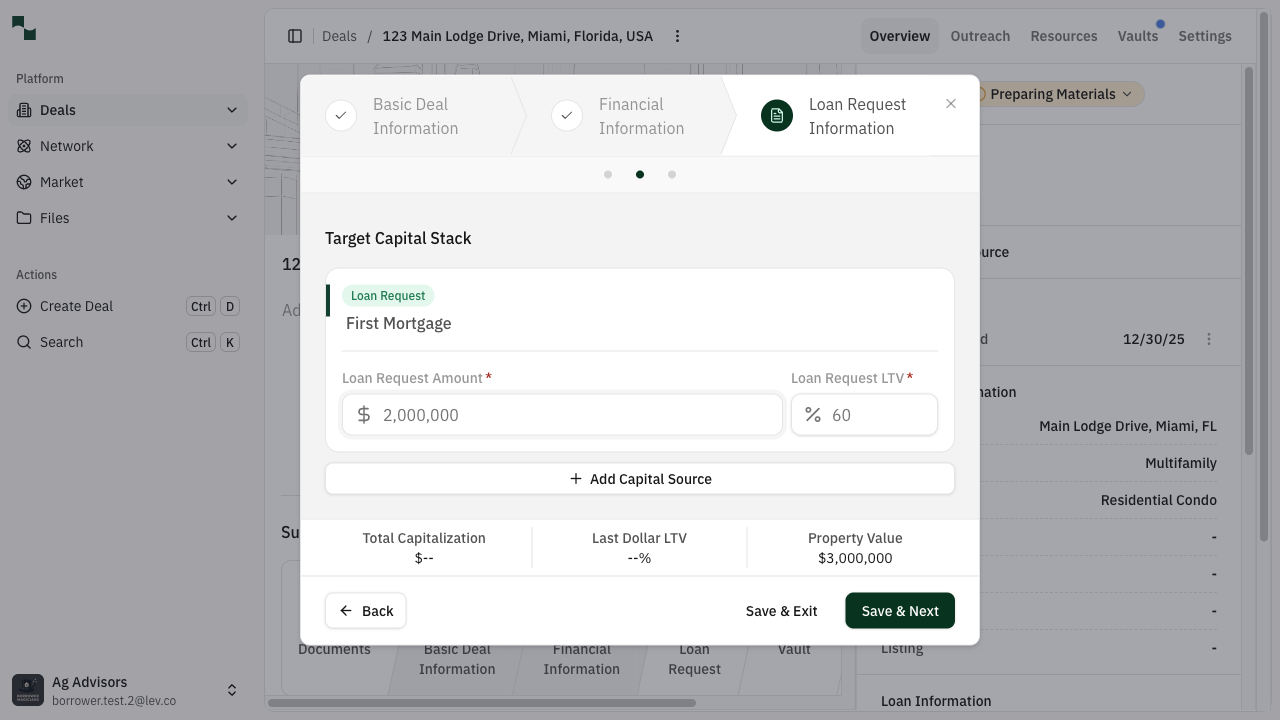Click the Network icon in the sidebar
Screen dimensions: 1280x720
[x=22, y=146]
